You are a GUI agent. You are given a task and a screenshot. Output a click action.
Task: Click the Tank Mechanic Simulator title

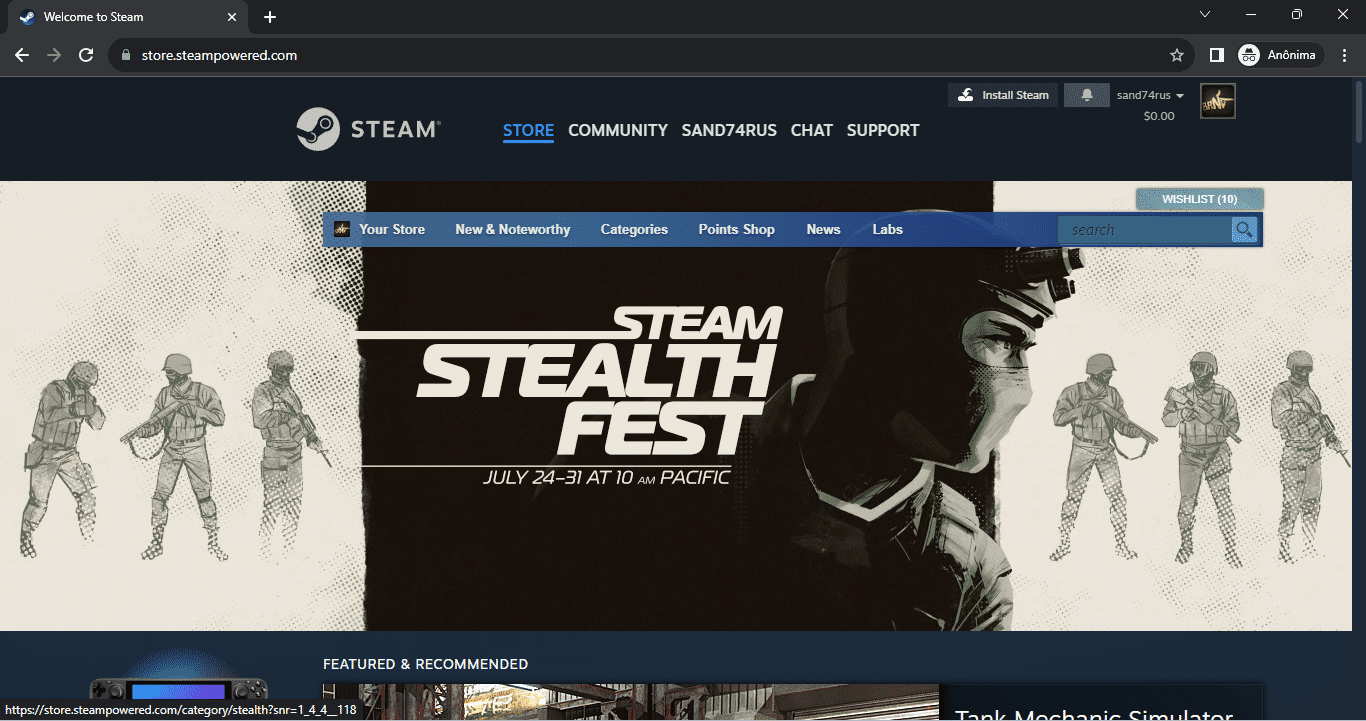point(1093,715)
